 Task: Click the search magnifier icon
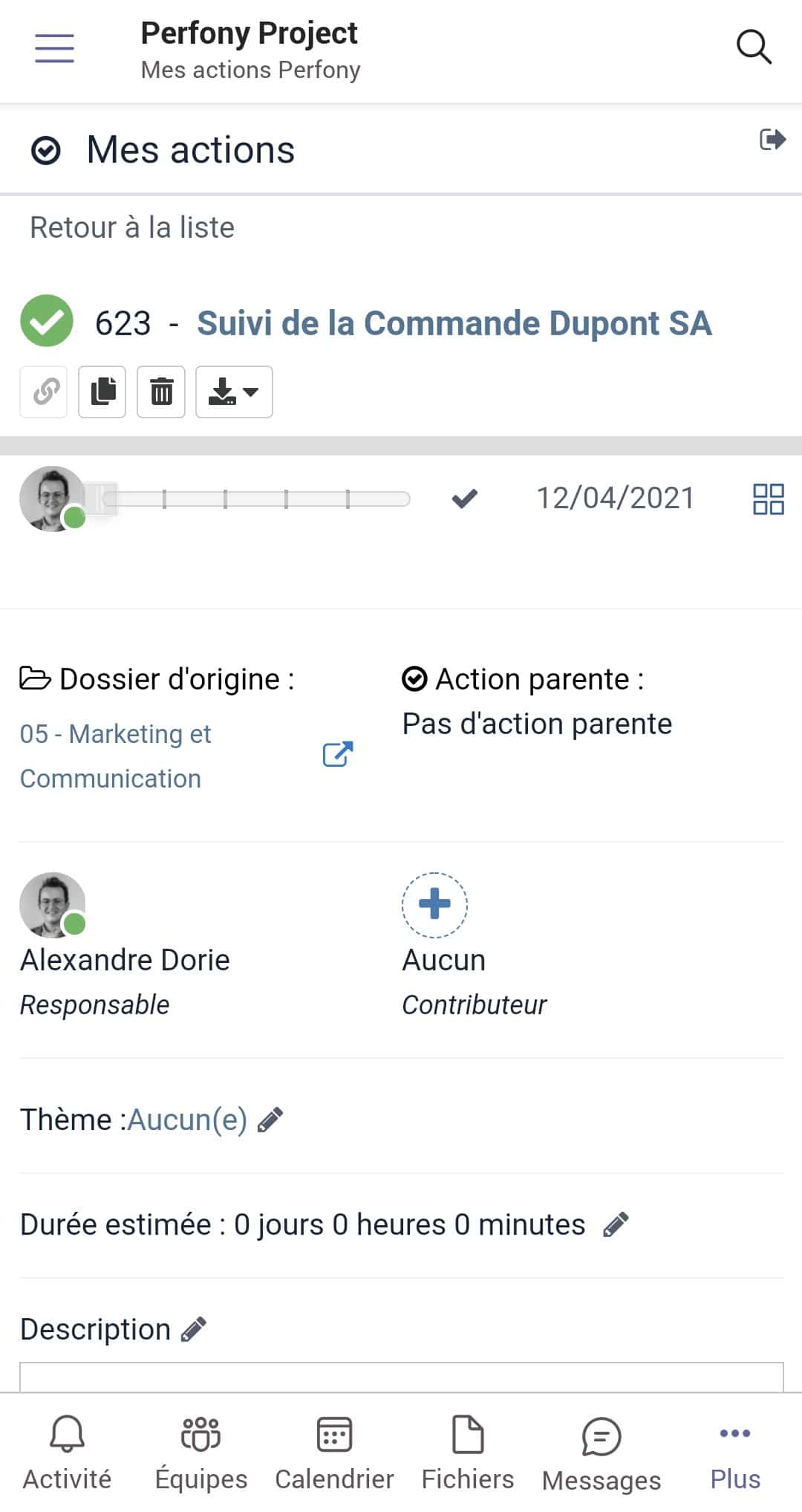click(753, 48)
